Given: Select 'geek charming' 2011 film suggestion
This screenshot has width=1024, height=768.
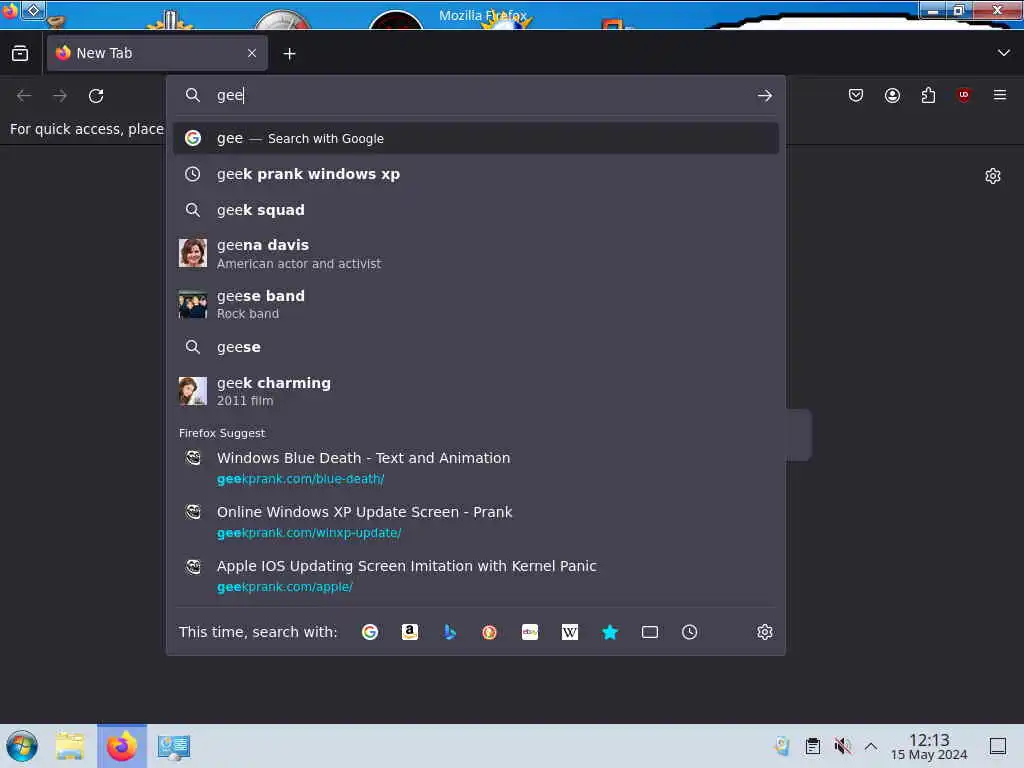Looking at the screenshot, I should coord(475,391).
